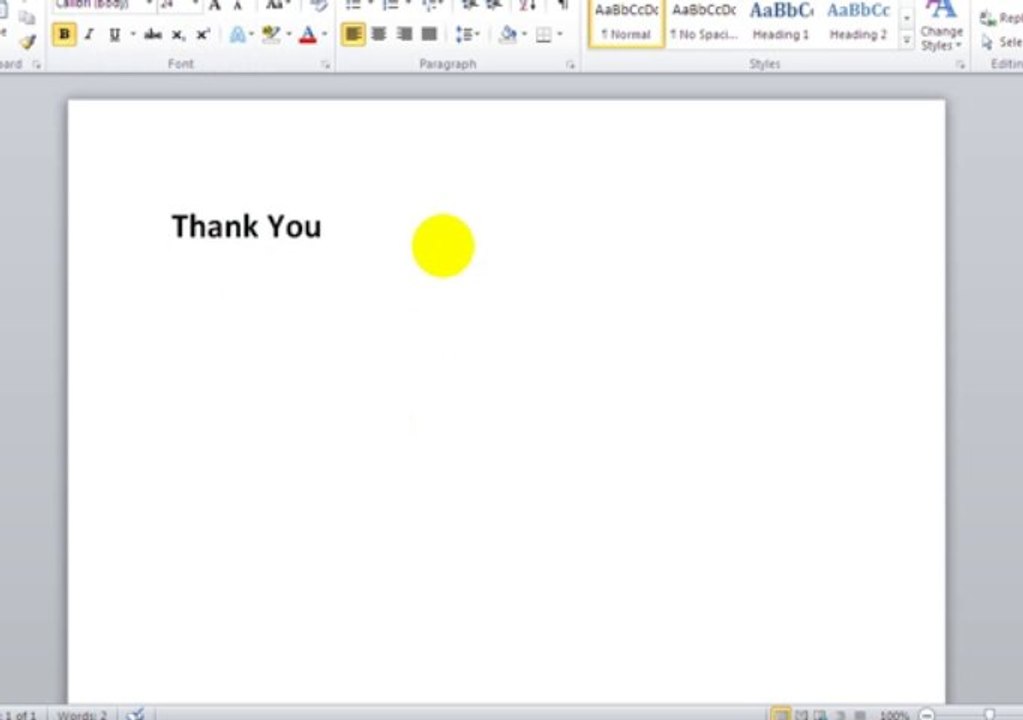Open Styles group dialog launcher

coord(960,64)
